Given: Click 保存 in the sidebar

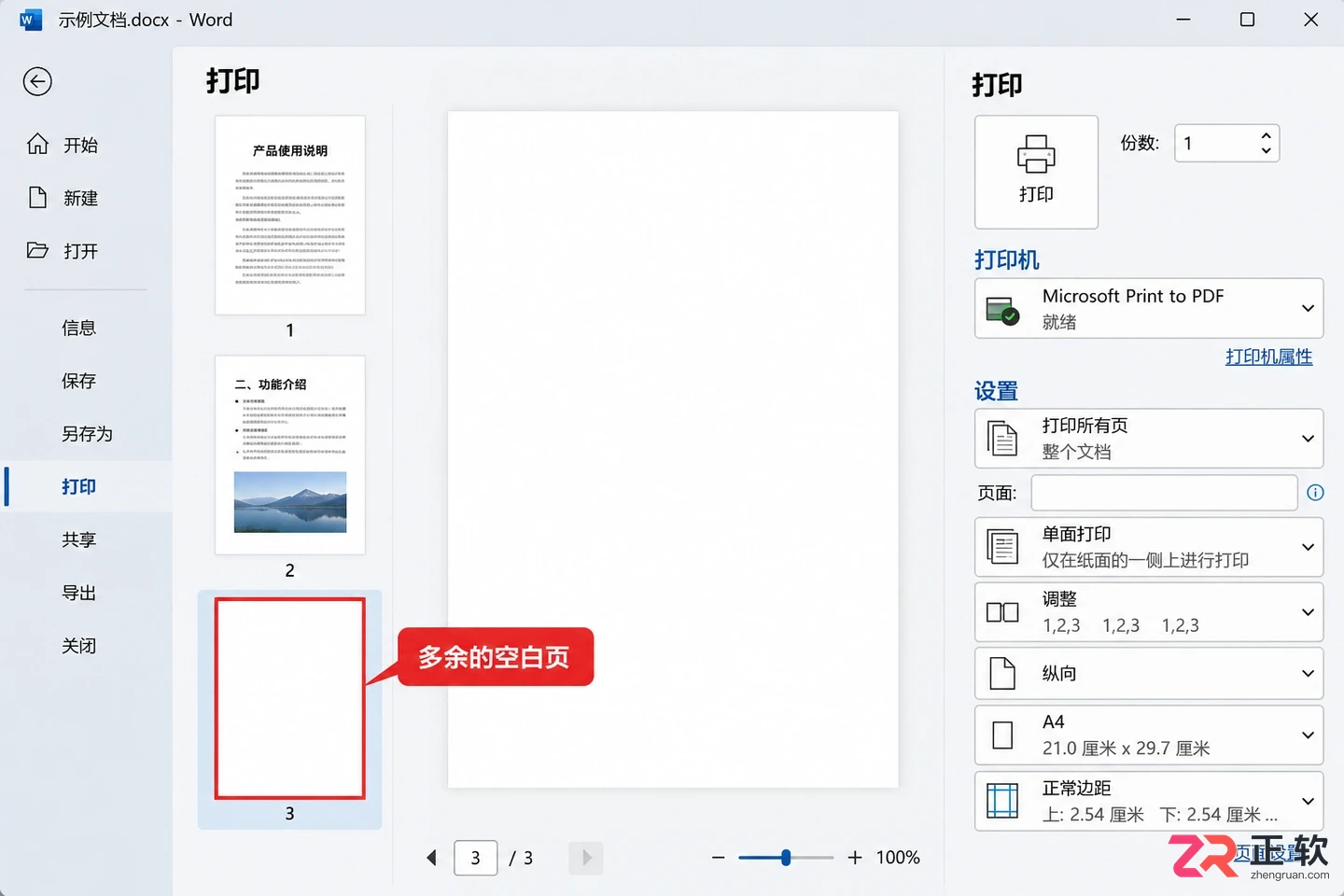Looking at the screenshot, I should pyautogui.click(x=79, y=381).
